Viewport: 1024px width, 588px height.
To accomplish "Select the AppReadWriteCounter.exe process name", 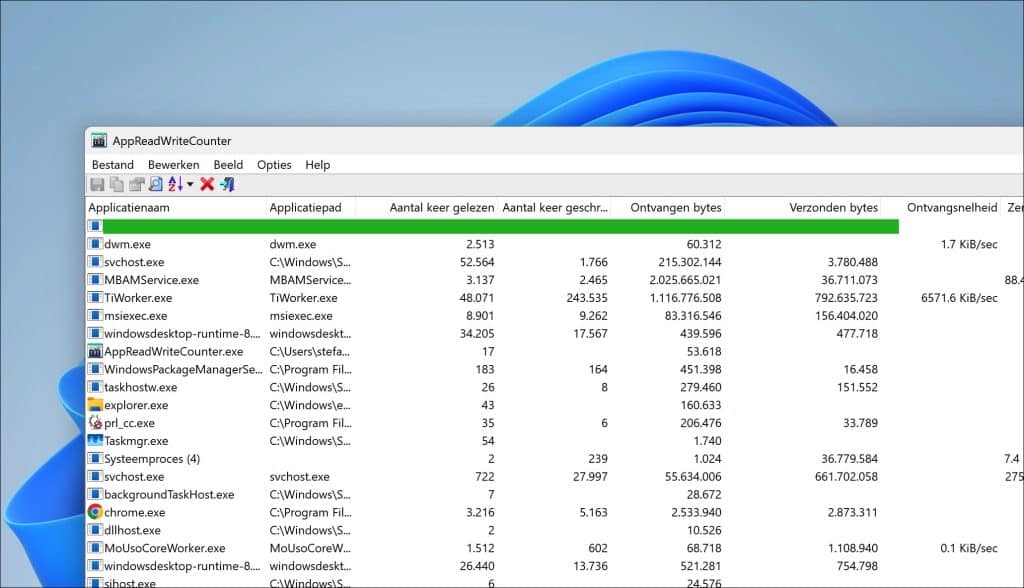I will point(174,351).
